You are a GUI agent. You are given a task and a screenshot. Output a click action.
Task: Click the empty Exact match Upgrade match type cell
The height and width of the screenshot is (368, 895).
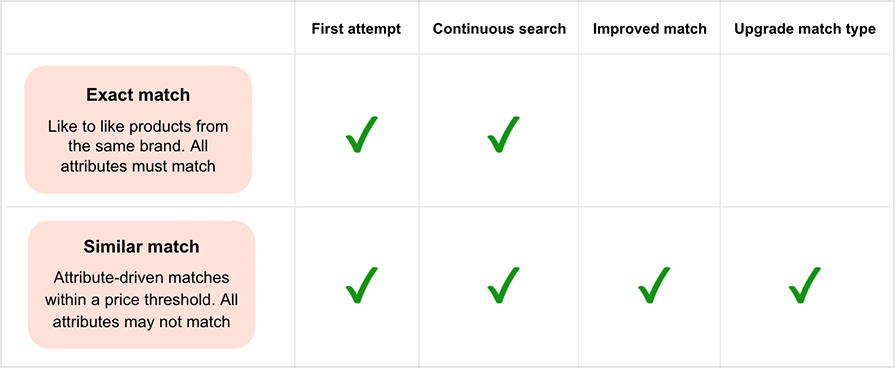point(805,131)
